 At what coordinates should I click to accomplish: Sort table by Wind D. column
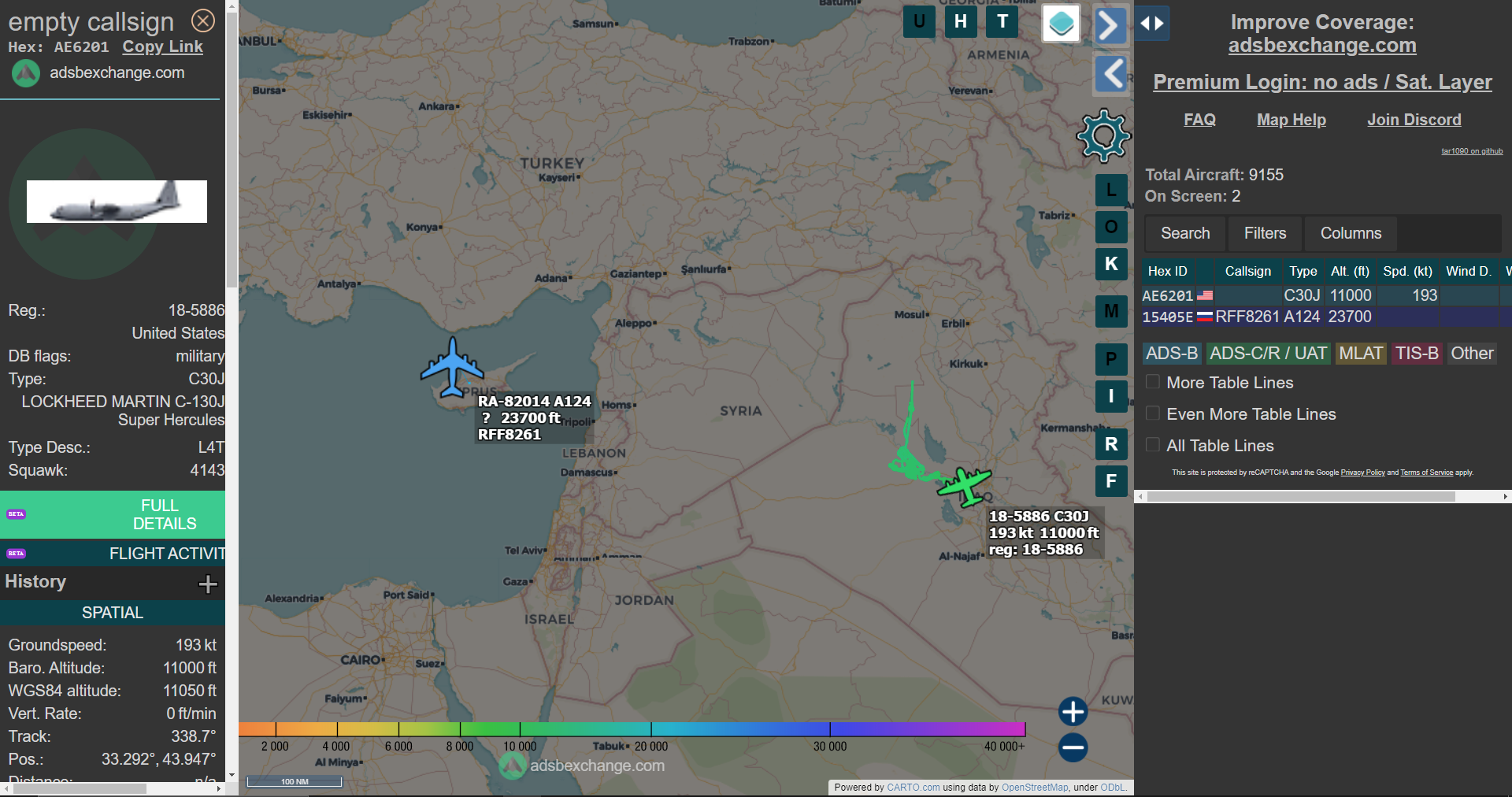point(1469,271)
